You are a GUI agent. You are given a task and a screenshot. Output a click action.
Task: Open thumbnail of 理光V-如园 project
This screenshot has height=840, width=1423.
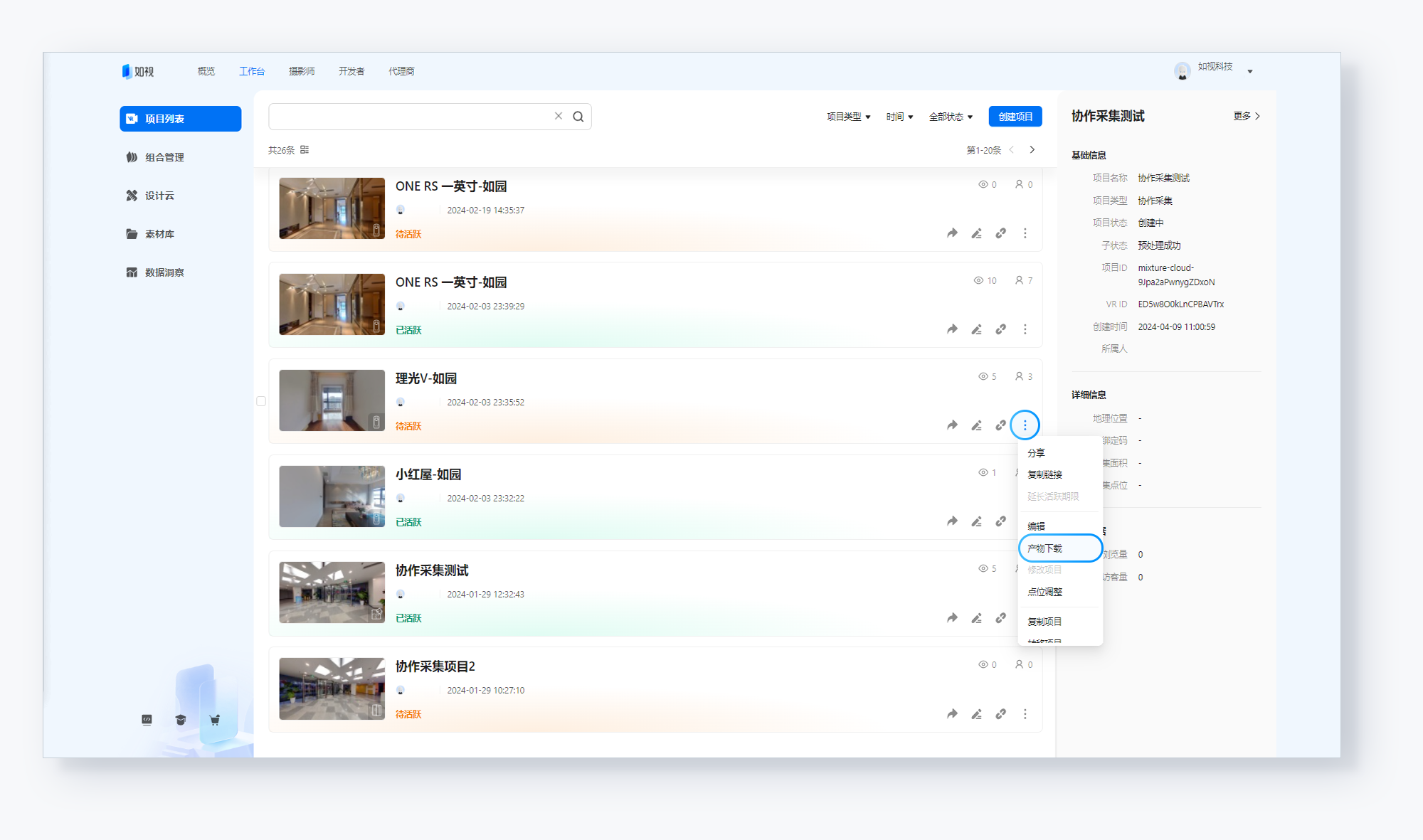pyautogui.click(x=332, y=400)
